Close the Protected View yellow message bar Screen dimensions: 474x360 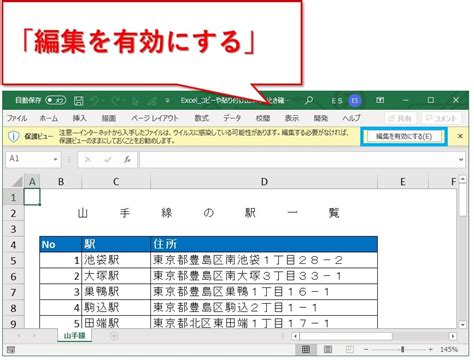pyautogui.click(x=460, y=136)
